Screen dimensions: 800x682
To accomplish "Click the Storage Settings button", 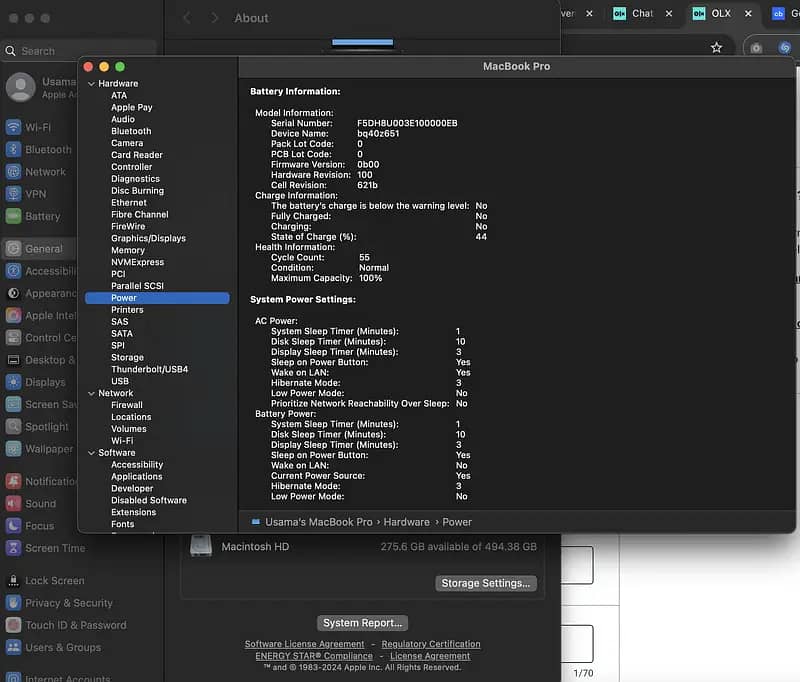I will tap(487, 583).
